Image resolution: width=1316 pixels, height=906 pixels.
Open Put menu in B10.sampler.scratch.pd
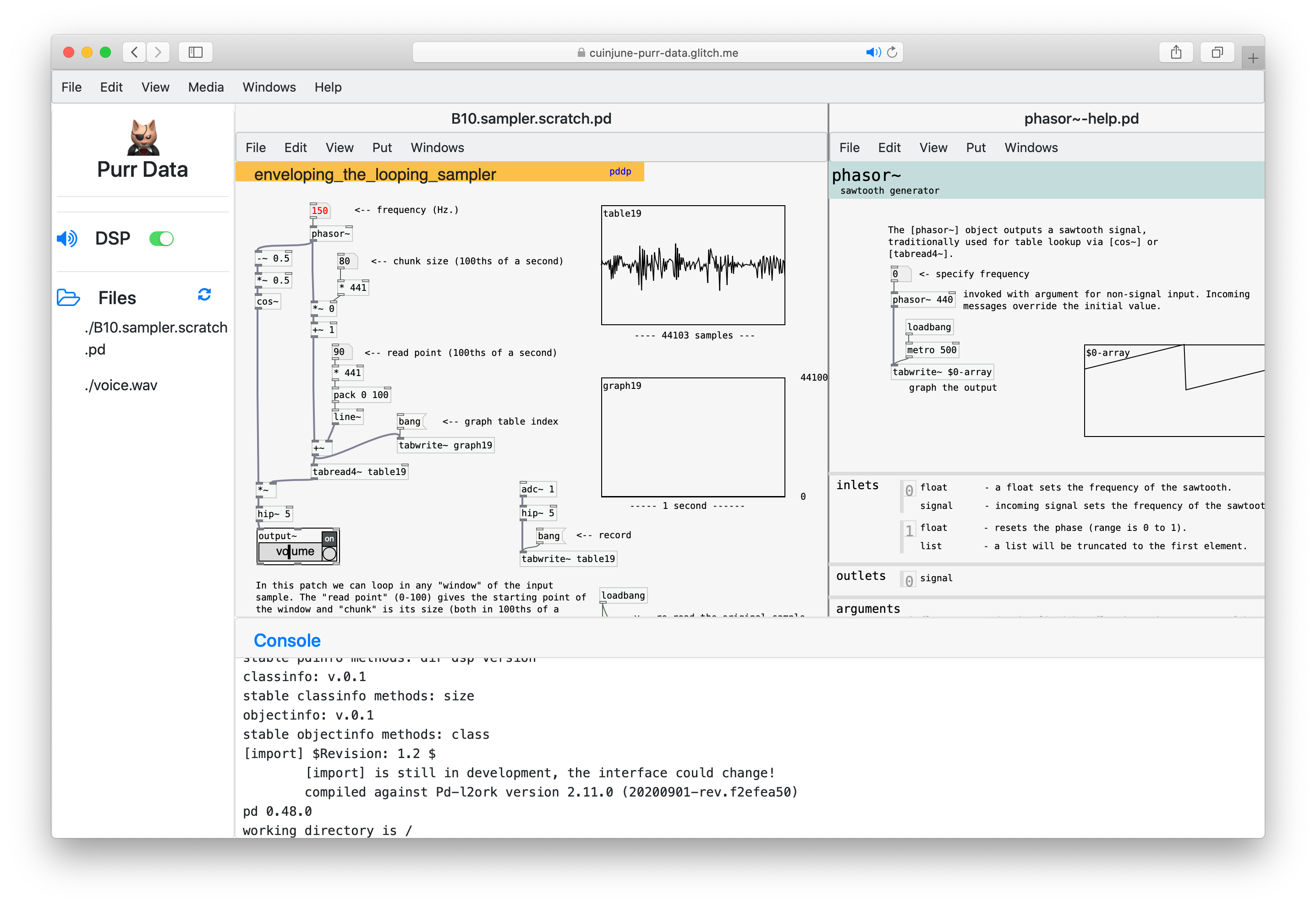pos(382,147)
